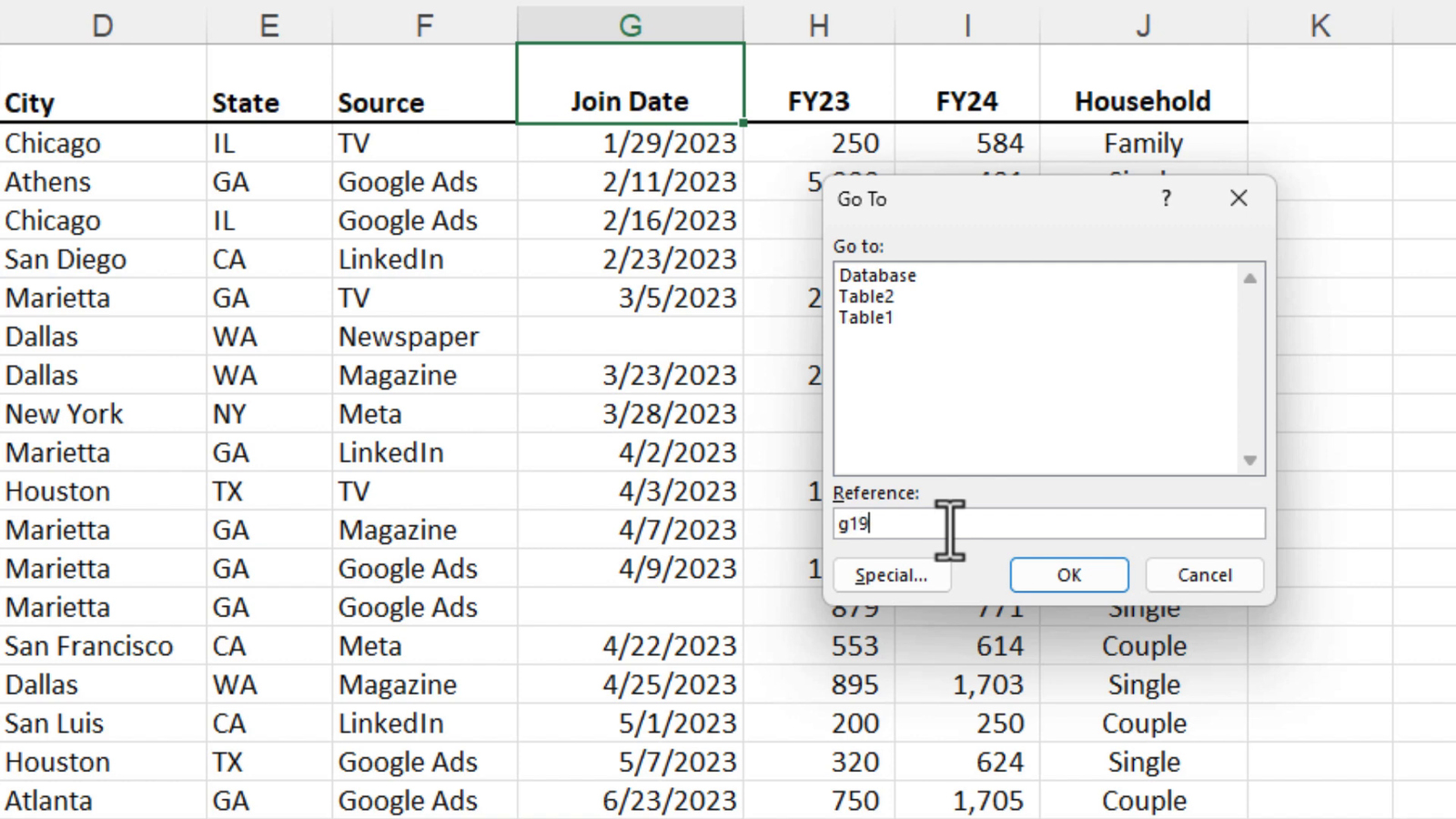
Task: Open the Go To Special options
Action: (891, 574)
